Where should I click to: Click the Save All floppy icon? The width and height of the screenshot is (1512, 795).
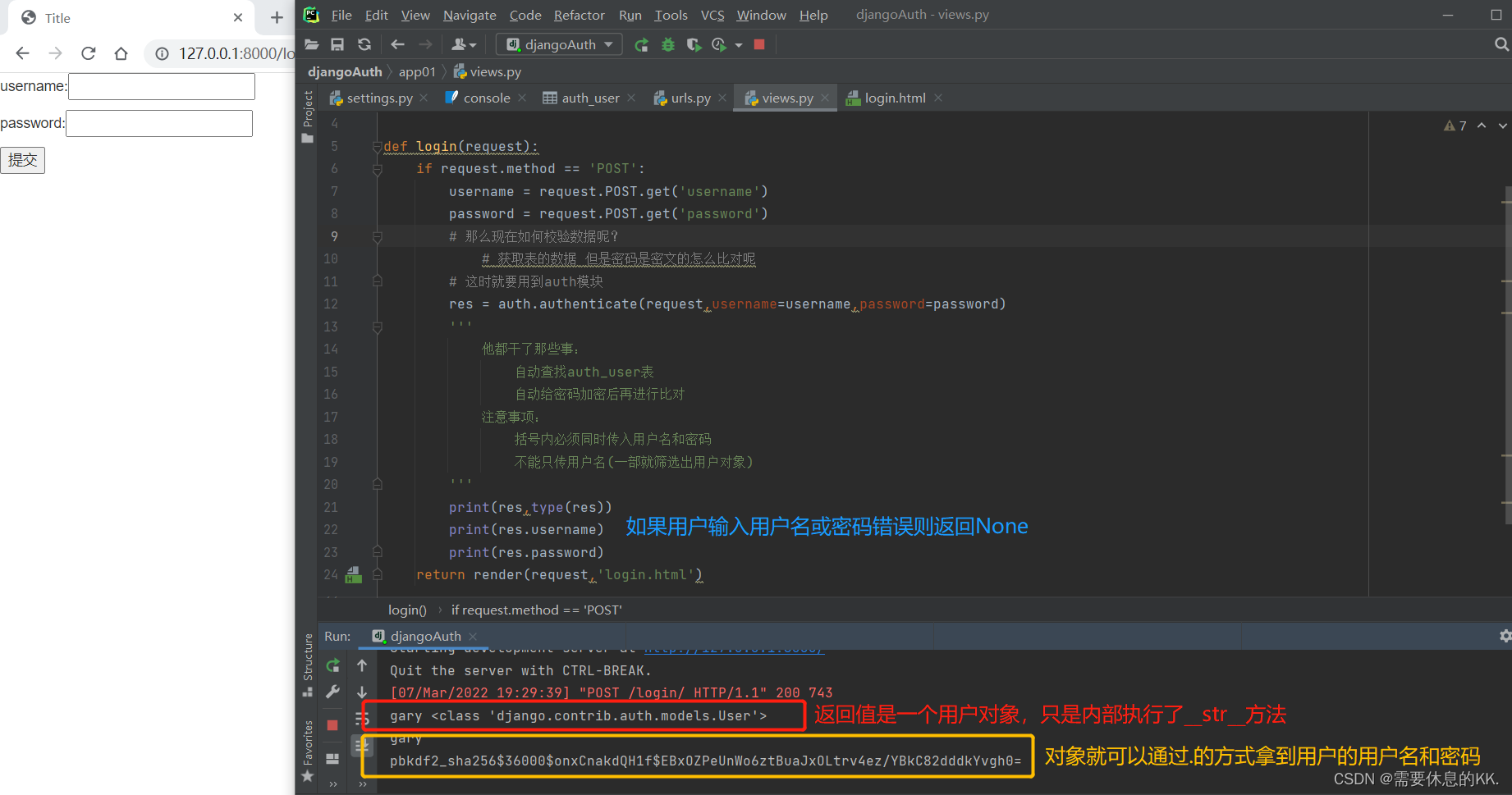(337, 44)
